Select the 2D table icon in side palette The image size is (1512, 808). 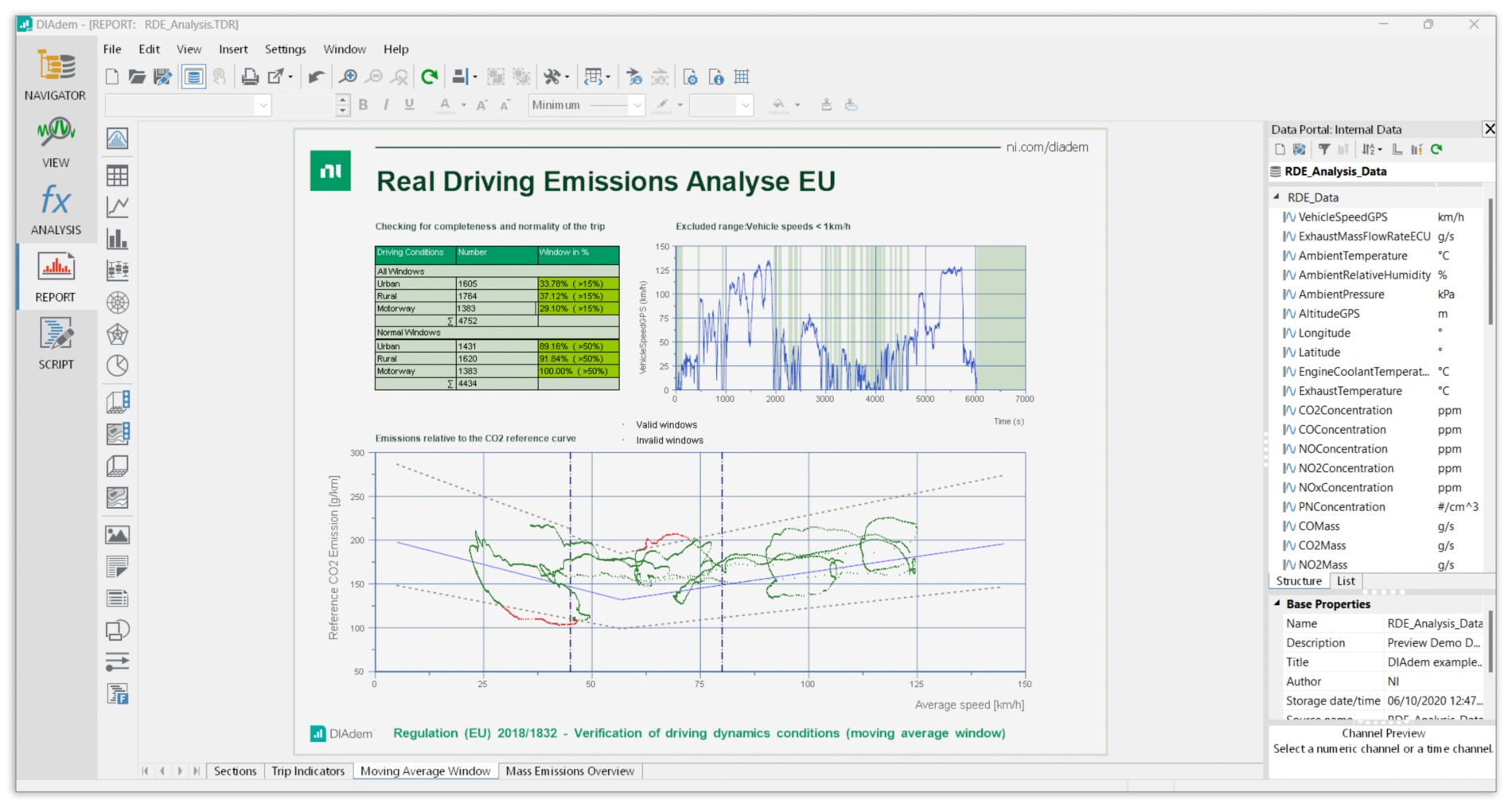tap(118, 175)
